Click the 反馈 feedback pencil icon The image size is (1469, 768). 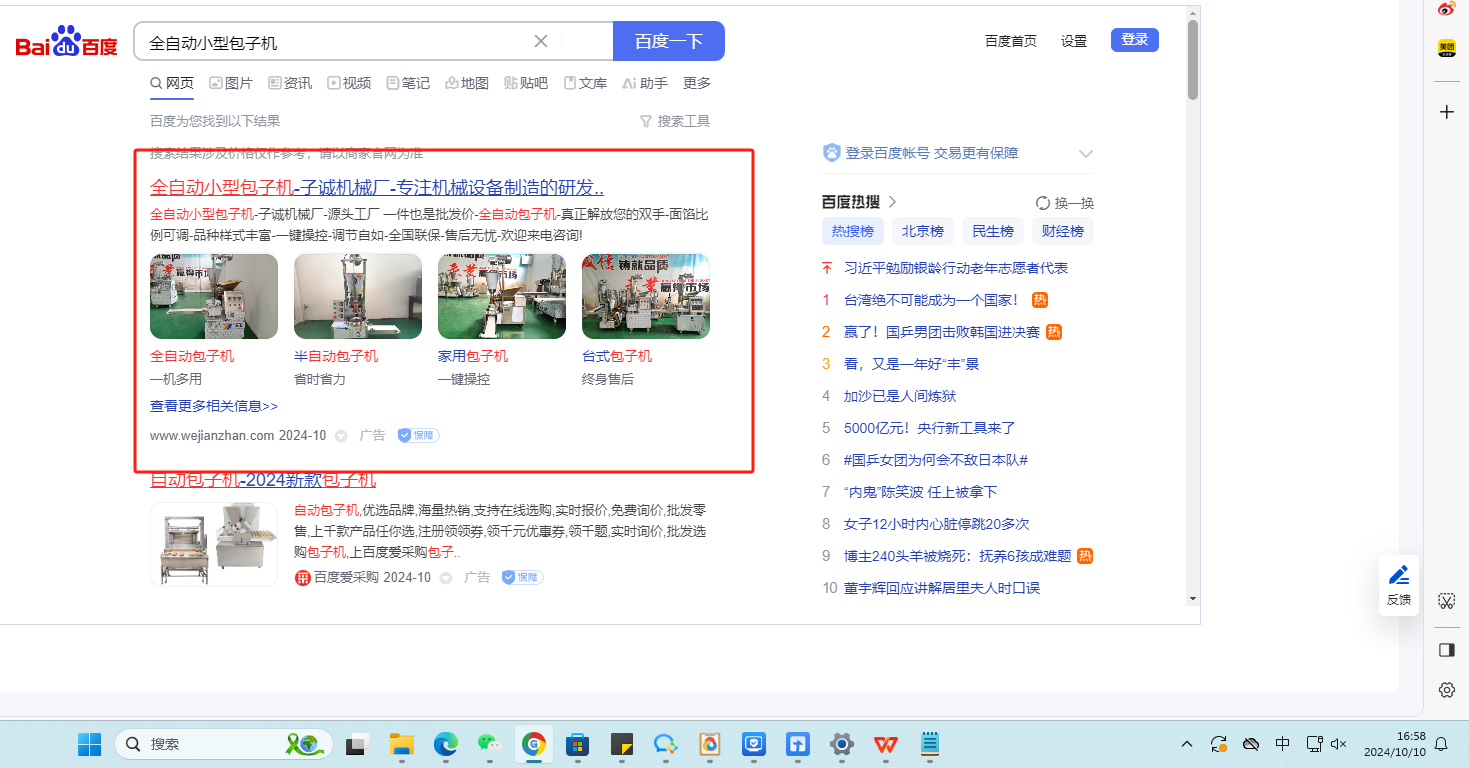pos(1398,575)
